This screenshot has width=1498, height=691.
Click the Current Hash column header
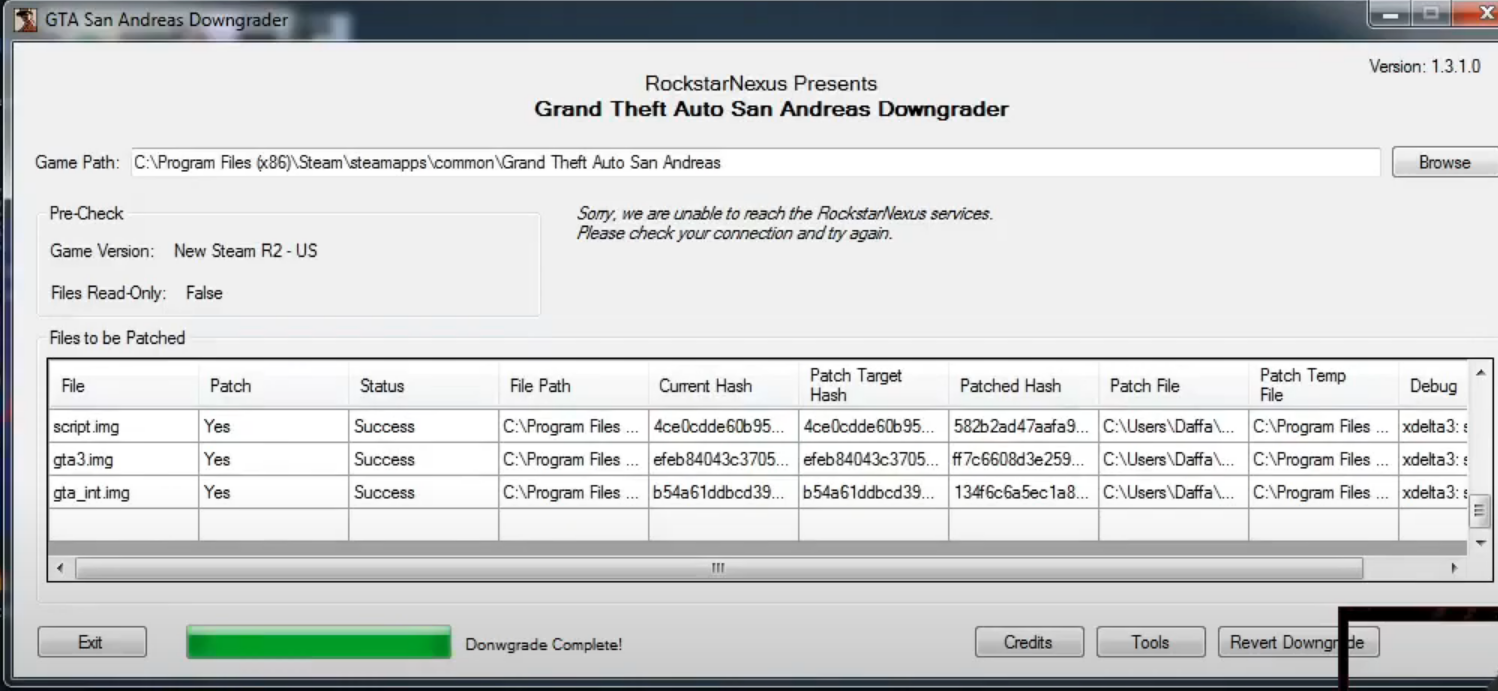723,385
